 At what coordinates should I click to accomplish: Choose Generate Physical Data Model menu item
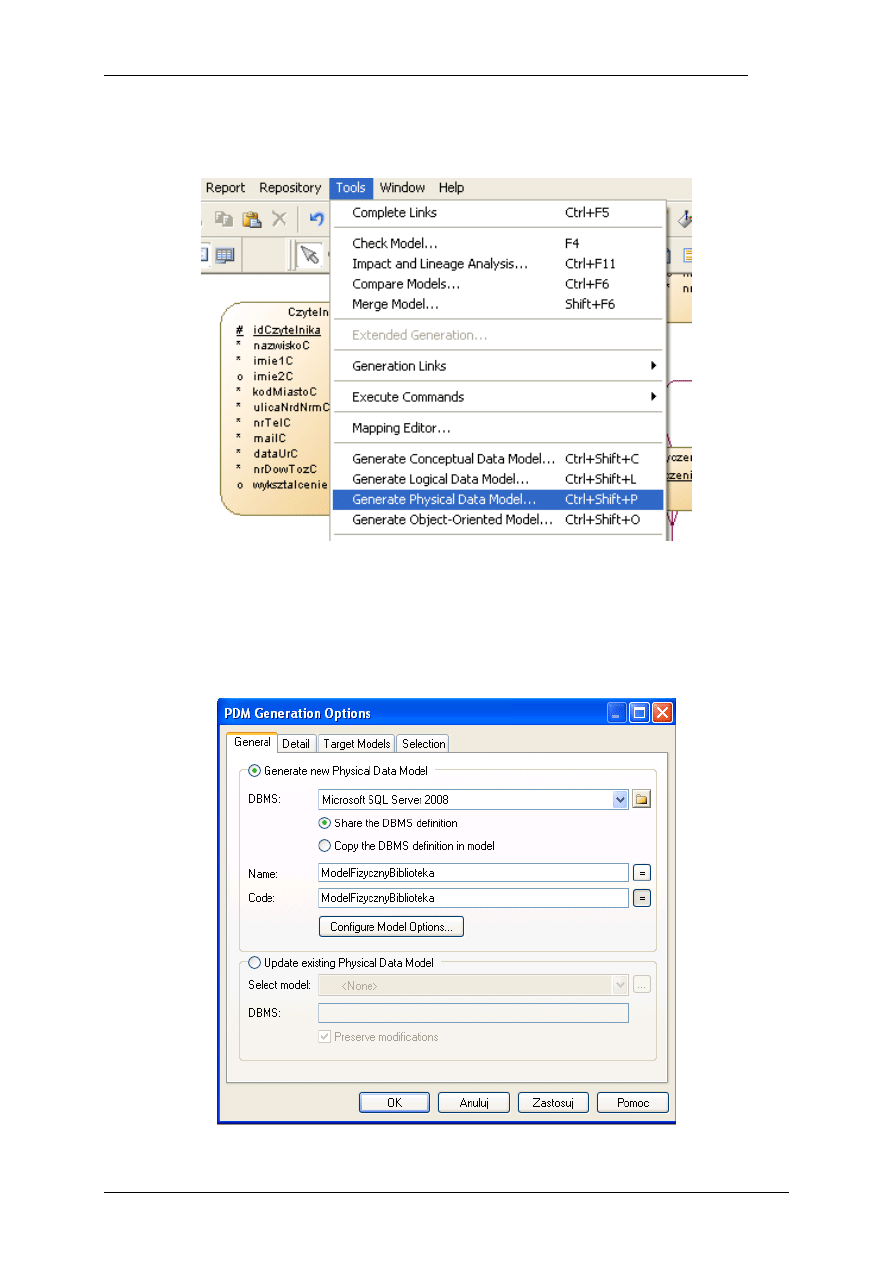pos(444,499)
